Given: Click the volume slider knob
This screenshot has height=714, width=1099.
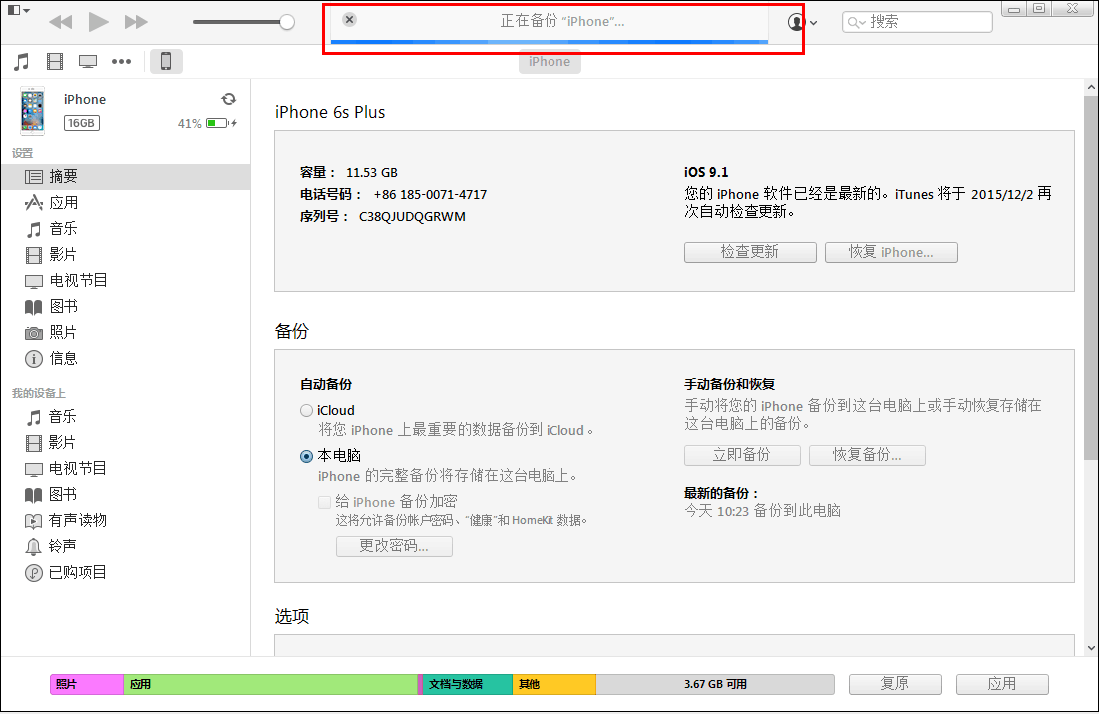Looking at the screenshot, I should 287,22.
